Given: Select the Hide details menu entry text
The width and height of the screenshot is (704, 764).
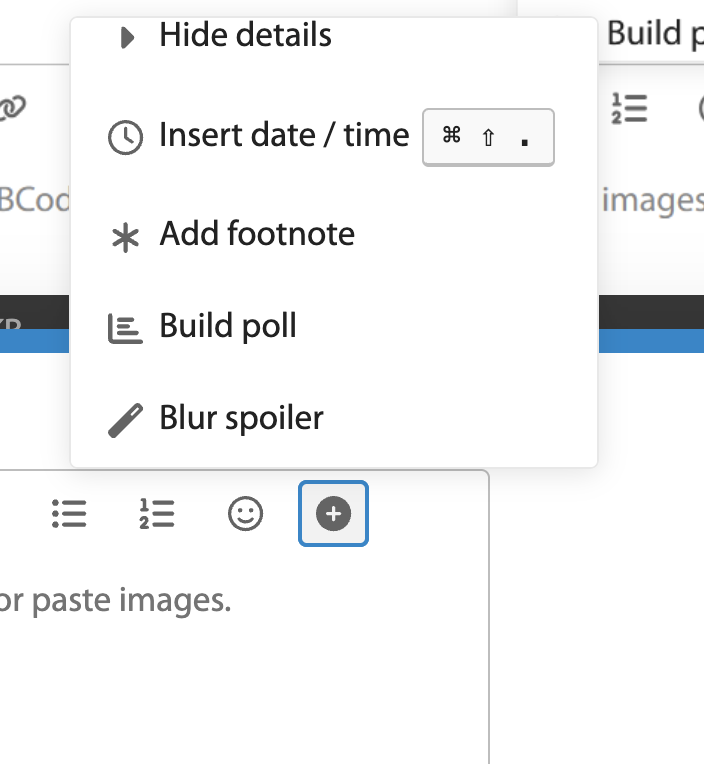Looking at the screenshot, I should 245,36.
